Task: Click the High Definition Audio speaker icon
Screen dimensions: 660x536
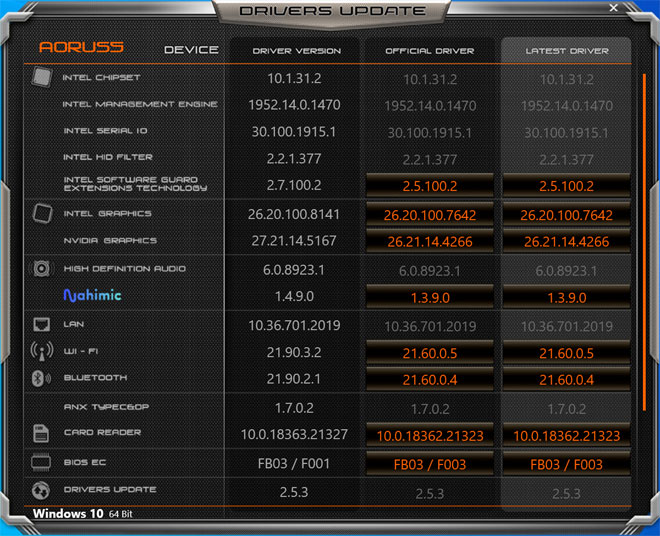Action: coord(41,269)
